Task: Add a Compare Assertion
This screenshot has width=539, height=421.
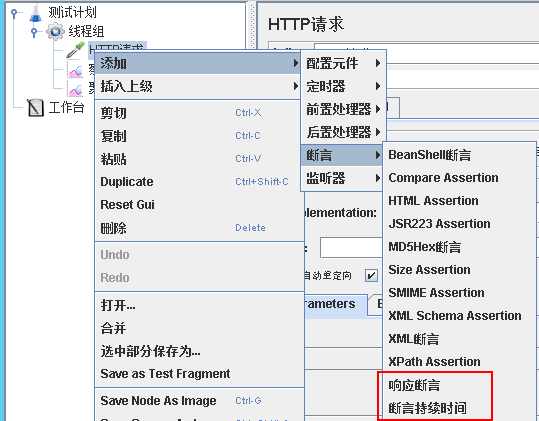Action: pos(459,178)
